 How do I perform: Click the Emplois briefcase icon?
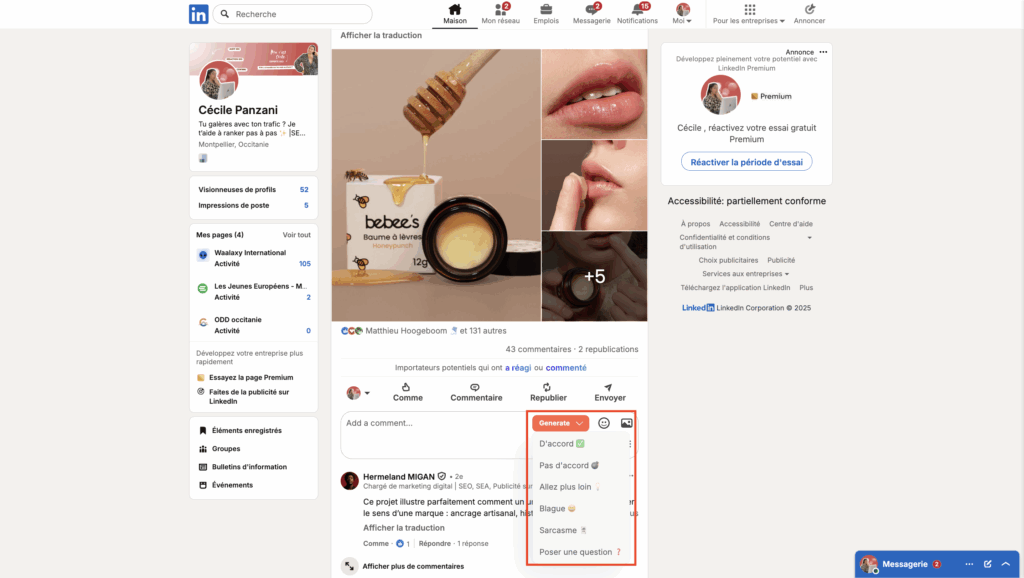click(546, 11)
